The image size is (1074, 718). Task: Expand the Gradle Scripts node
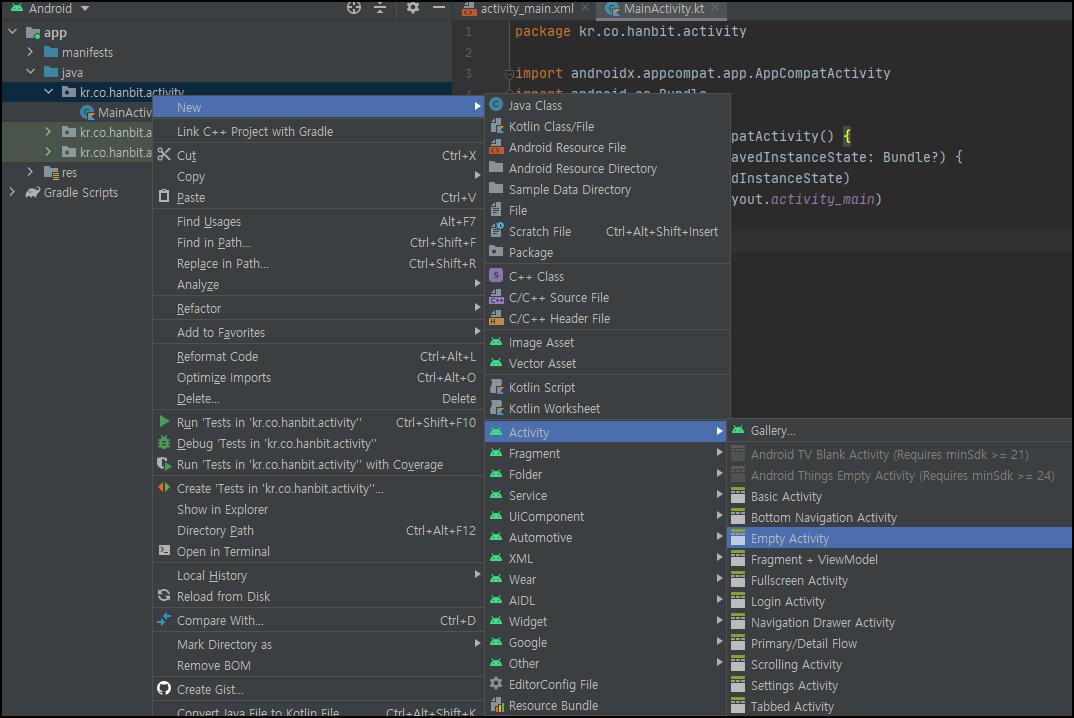coord(13,193)
